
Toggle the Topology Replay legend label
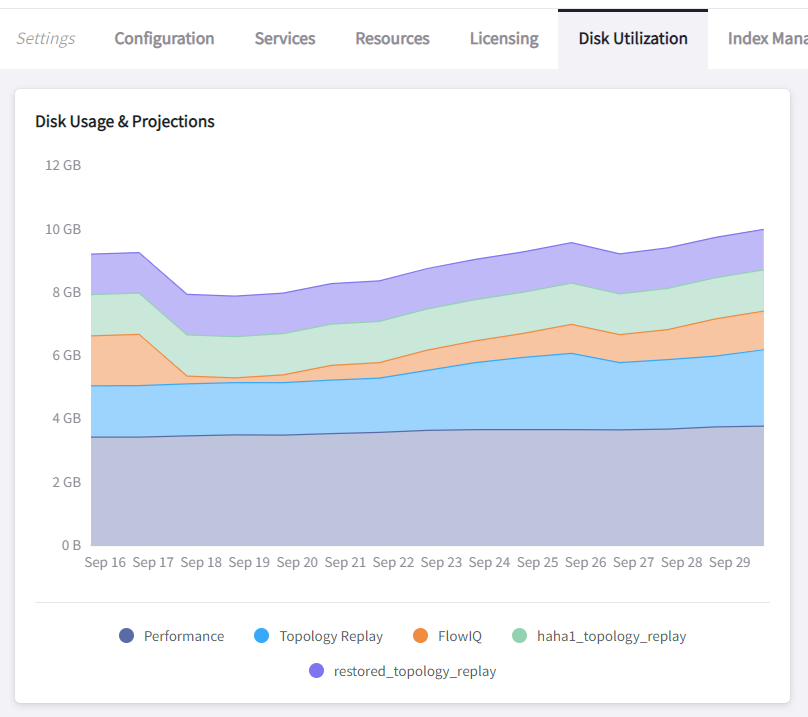(x=331, y=636)
